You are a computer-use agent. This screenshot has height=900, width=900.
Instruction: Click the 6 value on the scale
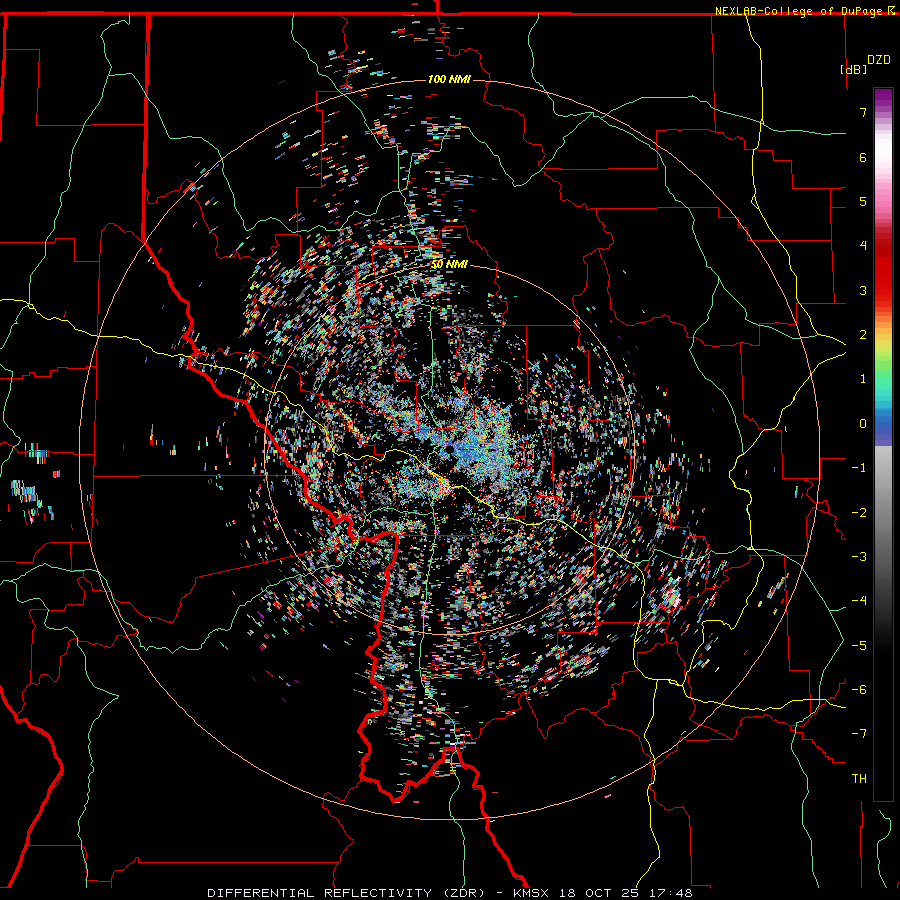click(863, 157)
